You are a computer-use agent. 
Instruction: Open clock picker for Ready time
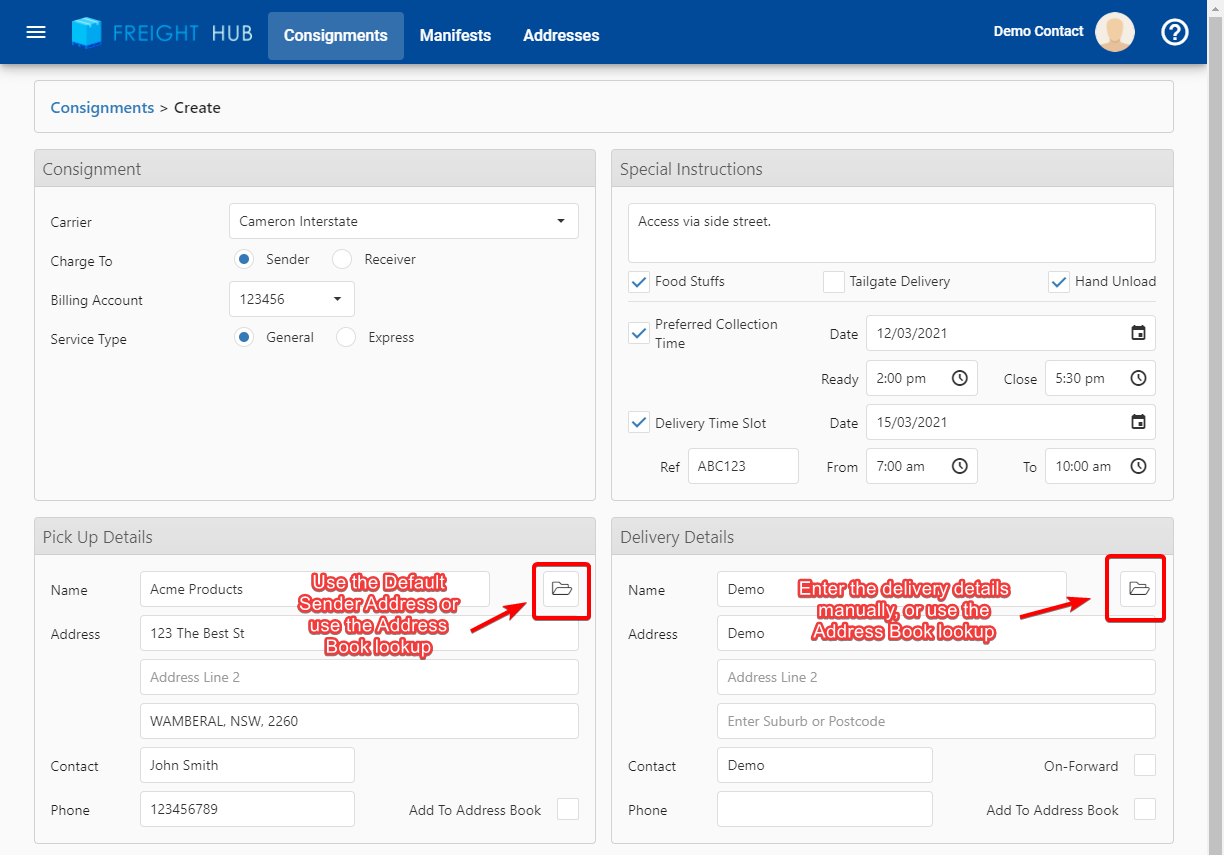[959, 378]
